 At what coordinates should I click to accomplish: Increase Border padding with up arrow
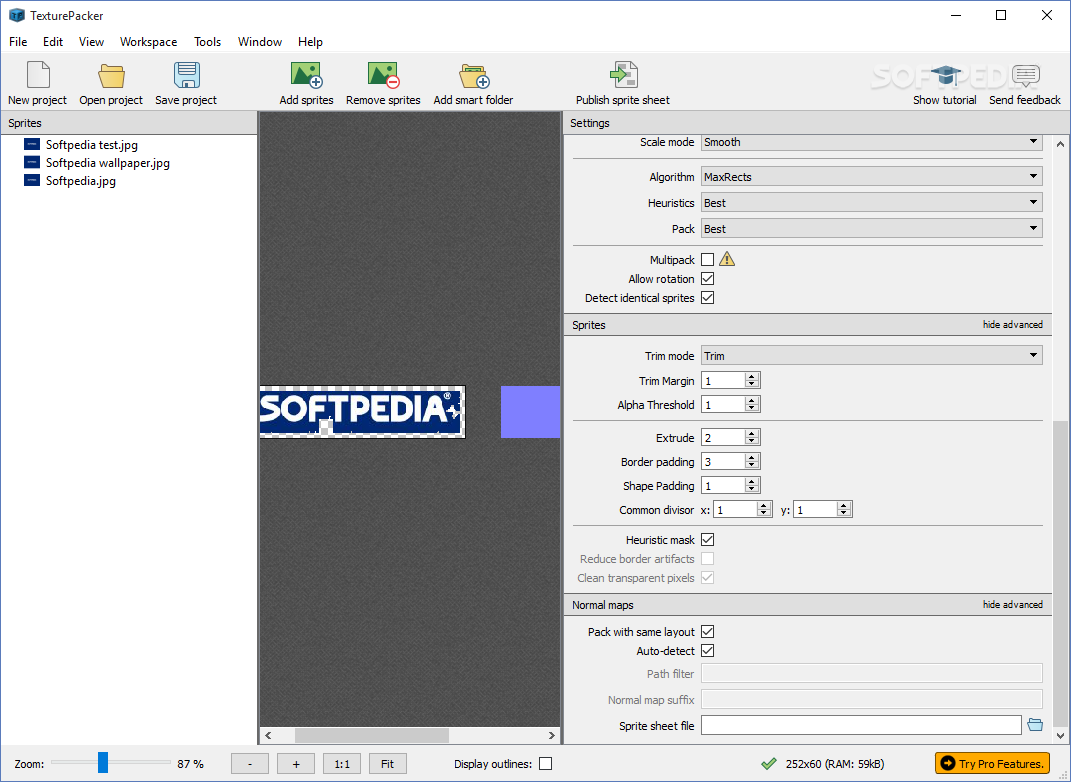pos(752,457)
